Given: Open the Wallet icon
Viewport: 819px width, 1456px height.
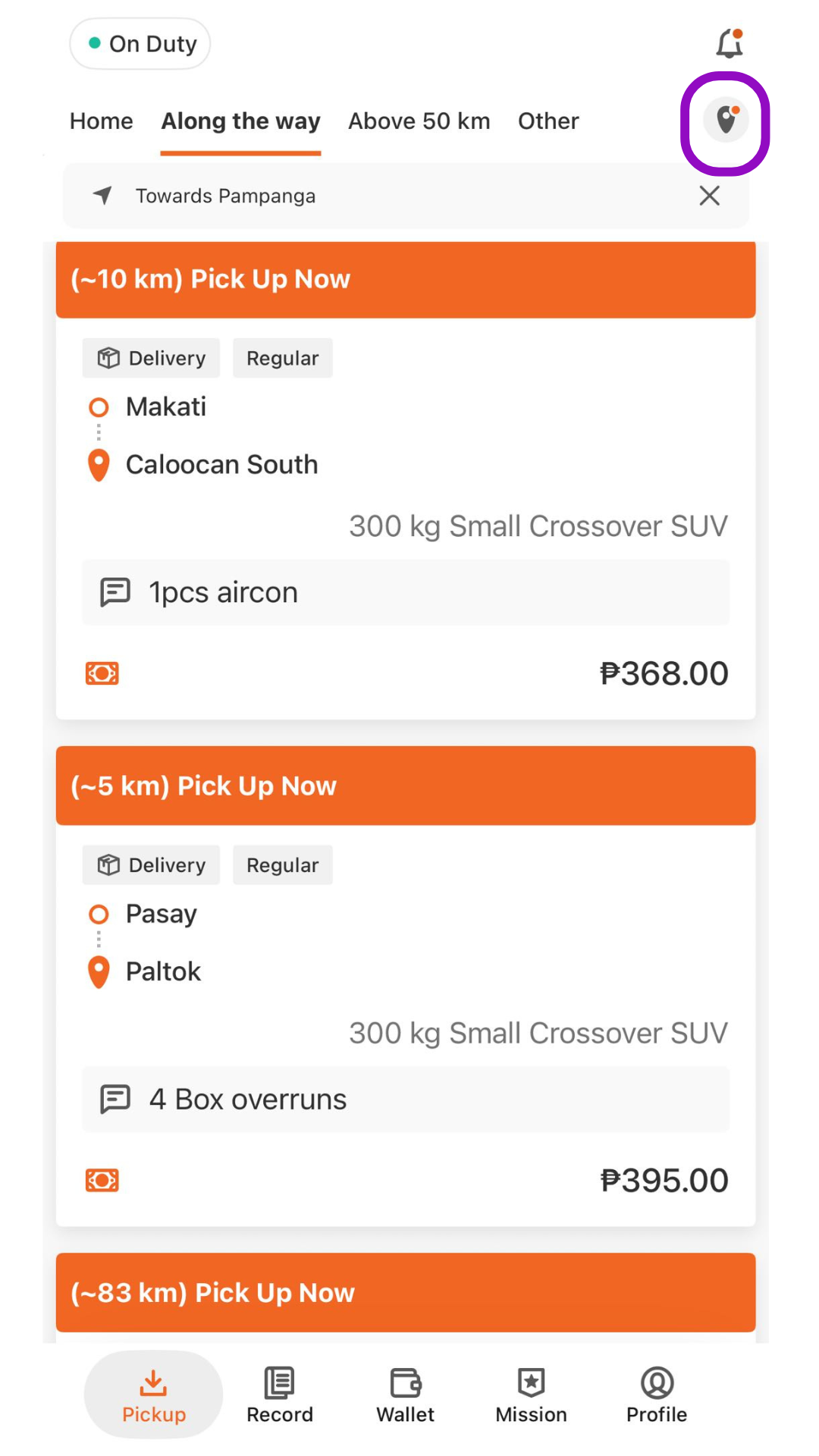Looking at the screenshot, I should click(406, 1382).
